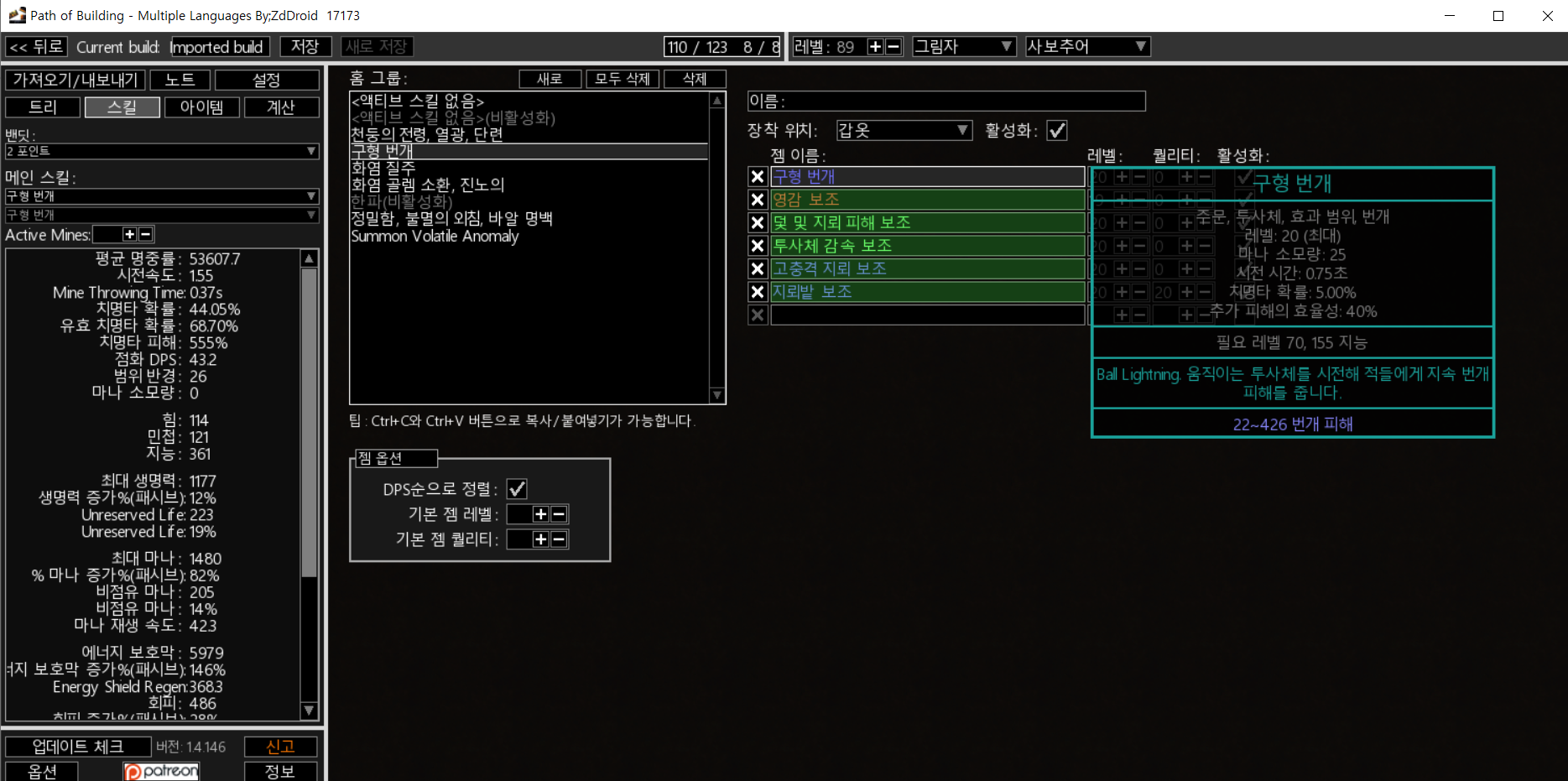
Task: Open the 노트 tab
Action: coord(180,80)
